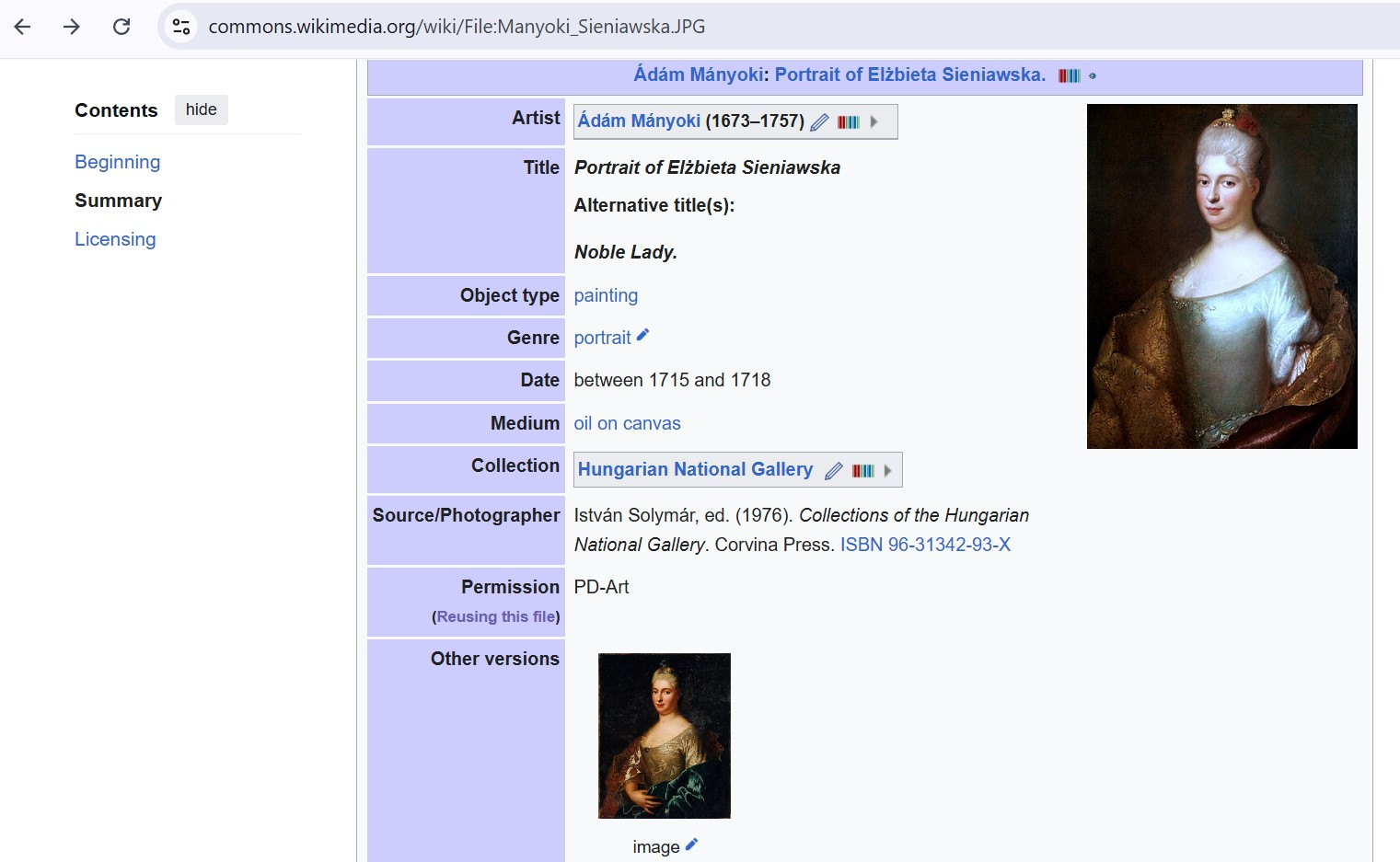Click the Wikidata barcode icon beside the heading
1400x862 pixels.
click(1069, 75)
